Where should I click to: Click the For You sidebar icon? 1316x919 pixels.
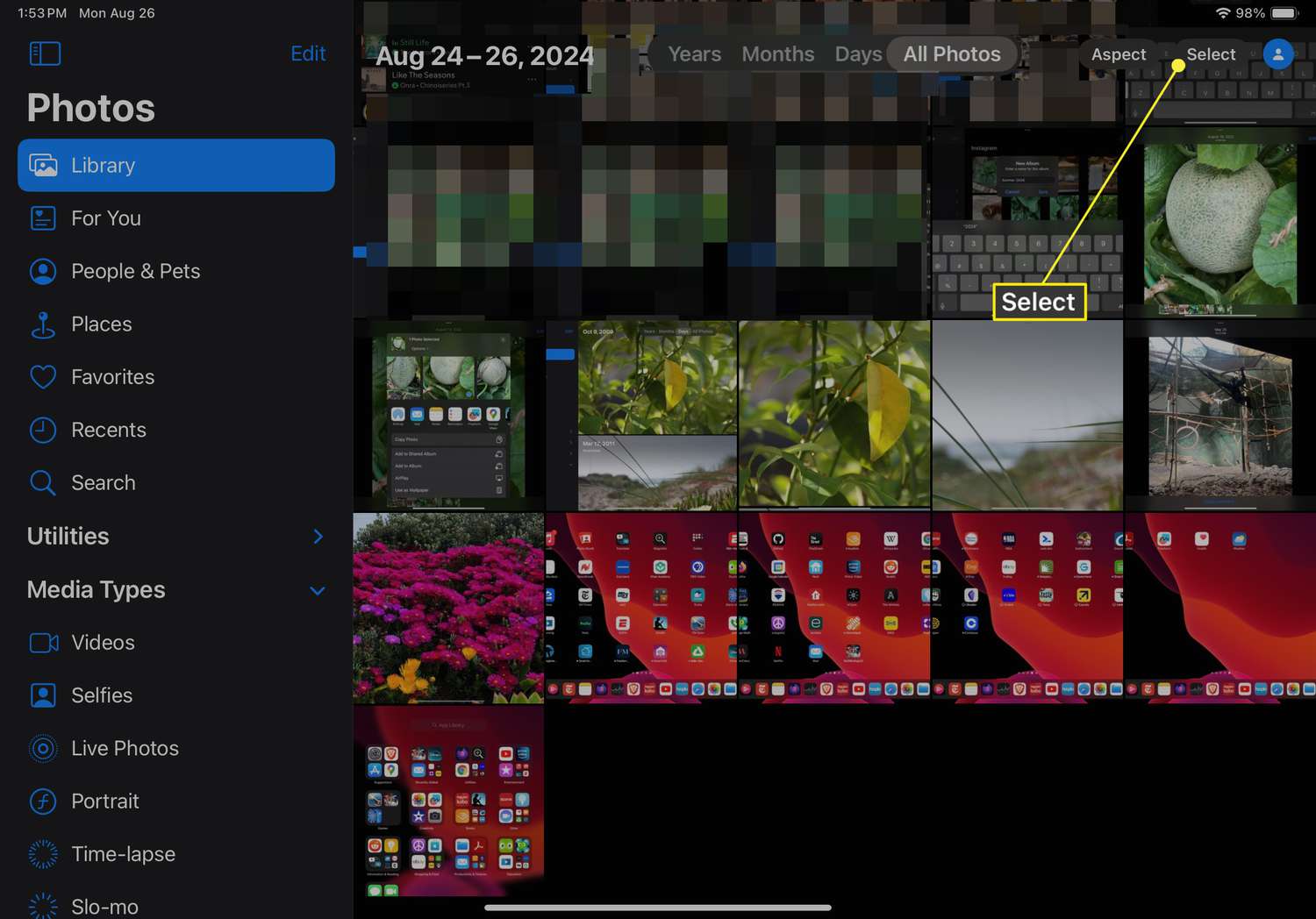point(43,218)
